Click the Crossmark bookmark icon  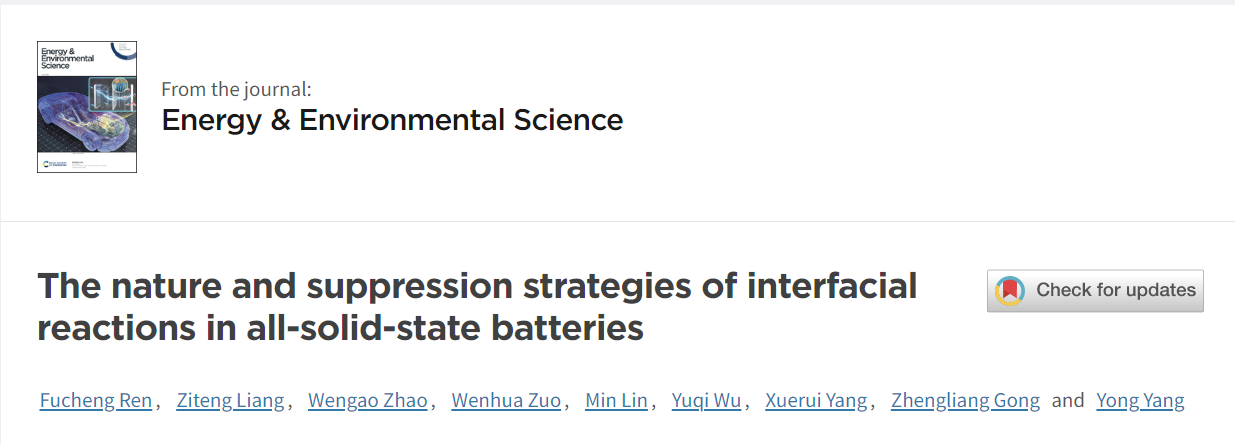click(x=1010, y=291)
